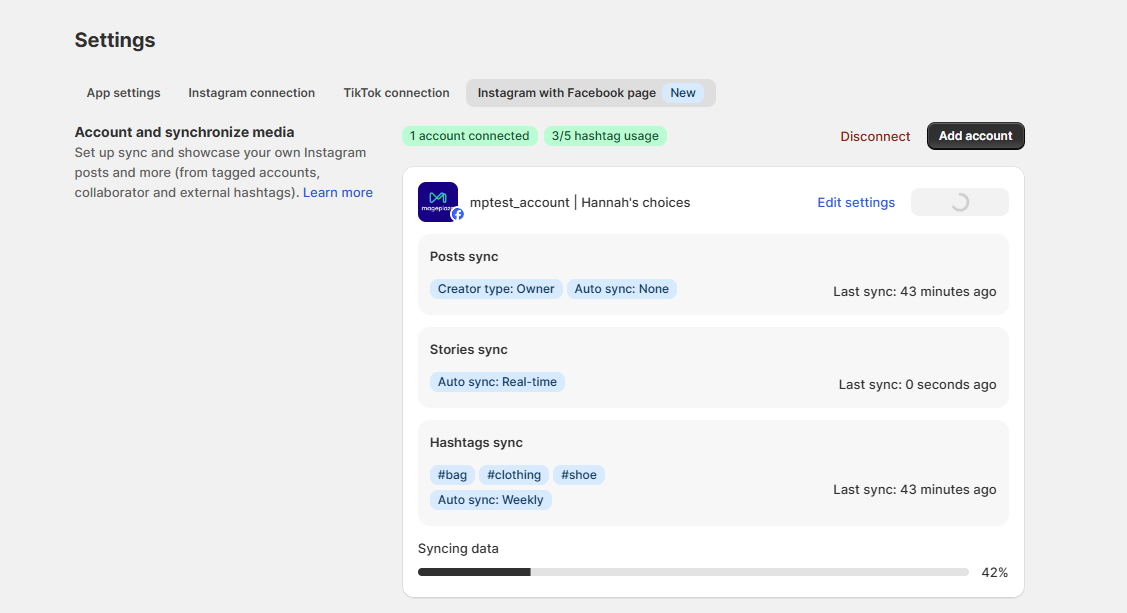Click the Creator type: Owner tag
This screenshot has height=613, width=1127.
click(496, 289)
